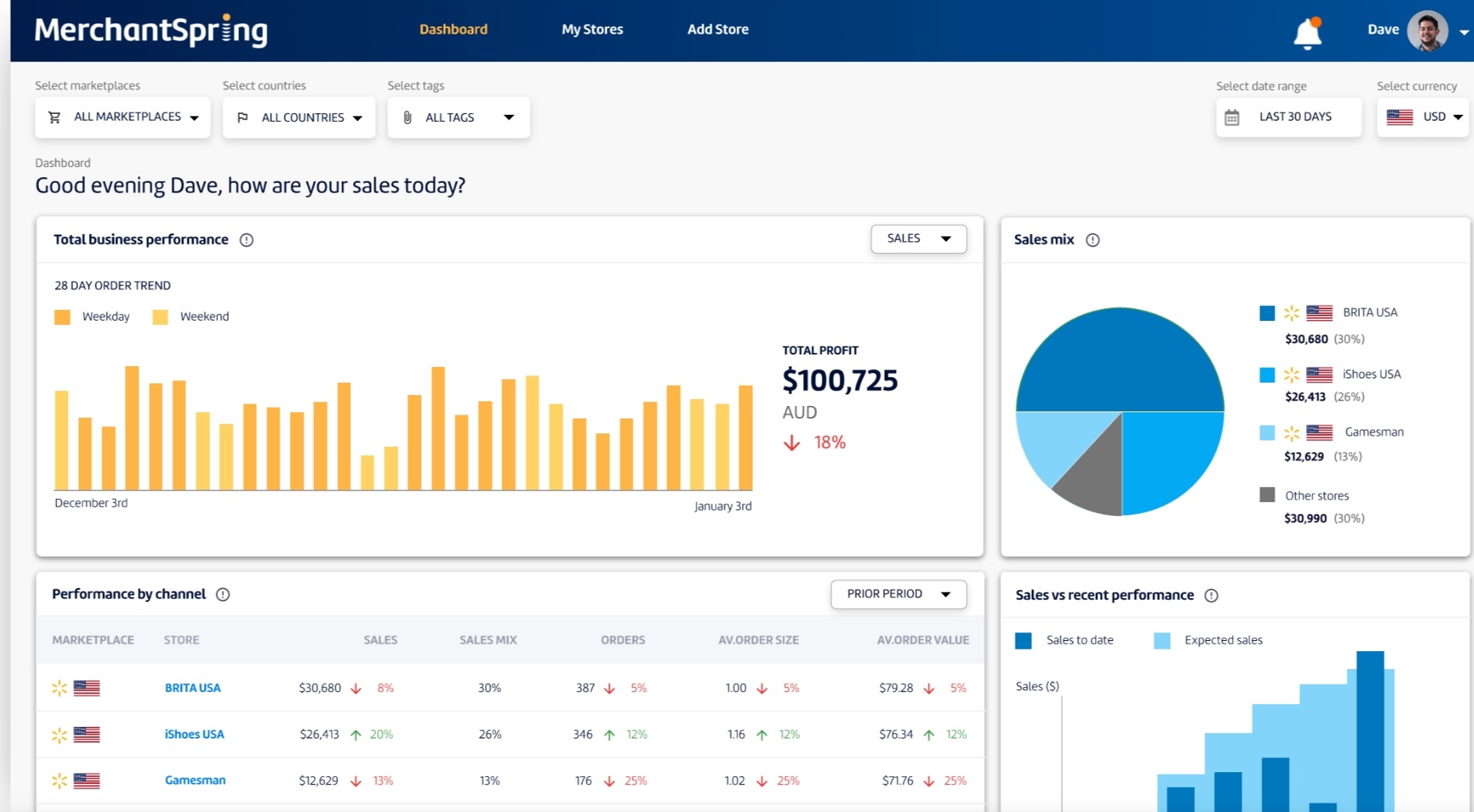Open the PRIOR PERIOD dropdown

(x=898, y=594)
